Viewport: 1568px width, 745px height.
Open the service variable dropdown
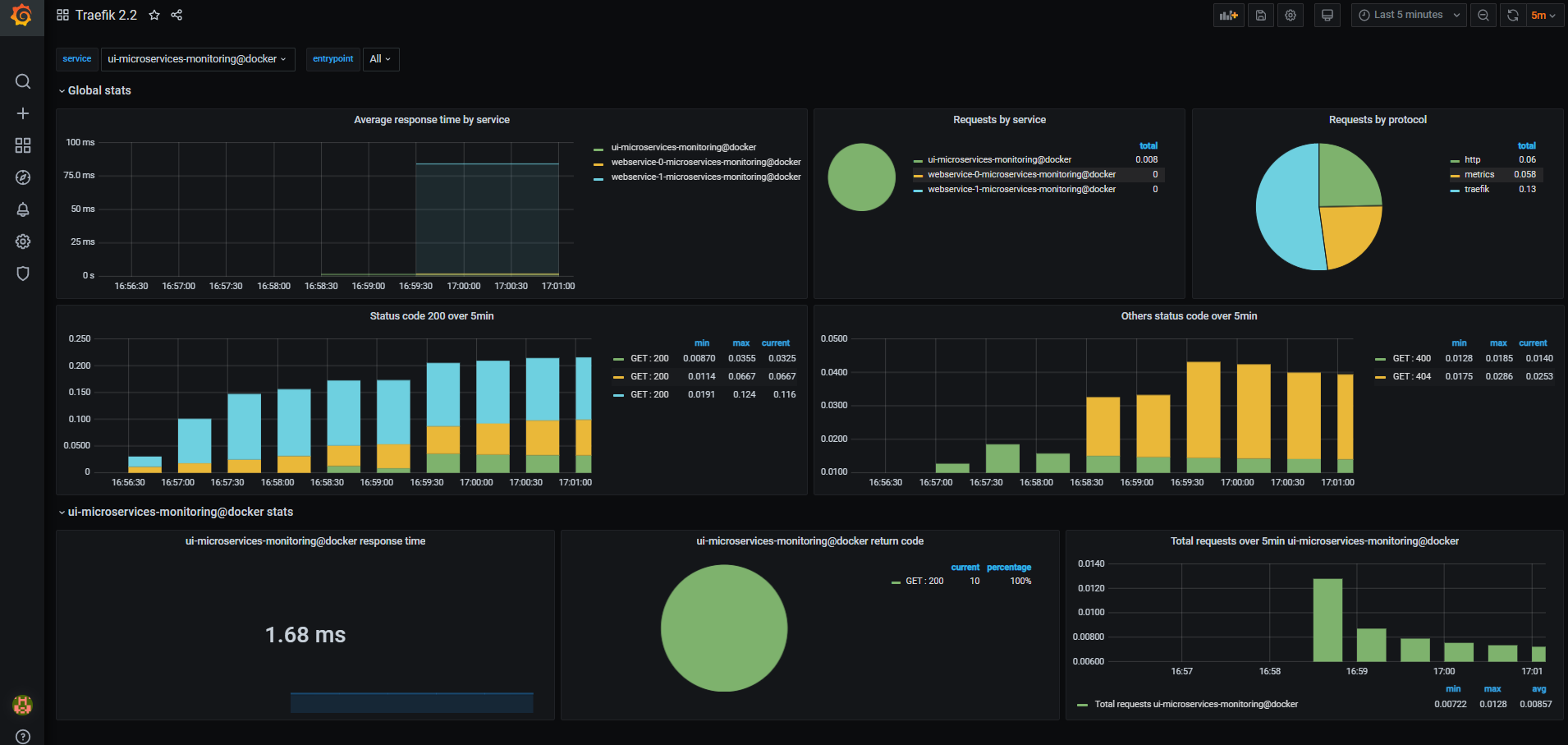(197, 59)
